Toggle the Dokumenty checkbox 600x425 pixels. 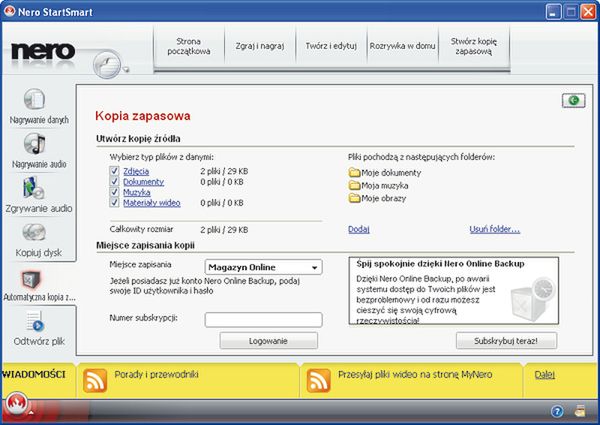click(114, 181)
